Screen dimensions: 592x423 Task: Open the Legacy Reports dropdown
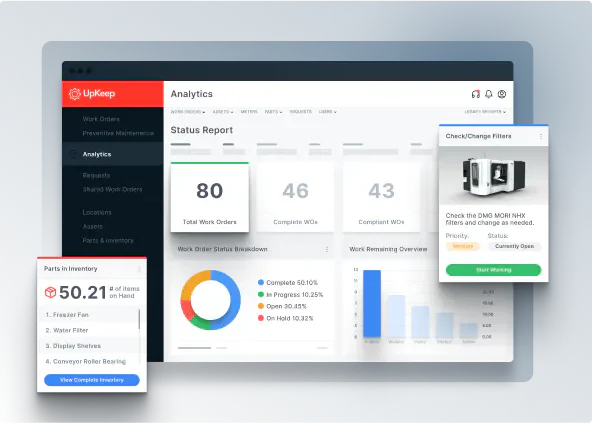pos(485,112)
